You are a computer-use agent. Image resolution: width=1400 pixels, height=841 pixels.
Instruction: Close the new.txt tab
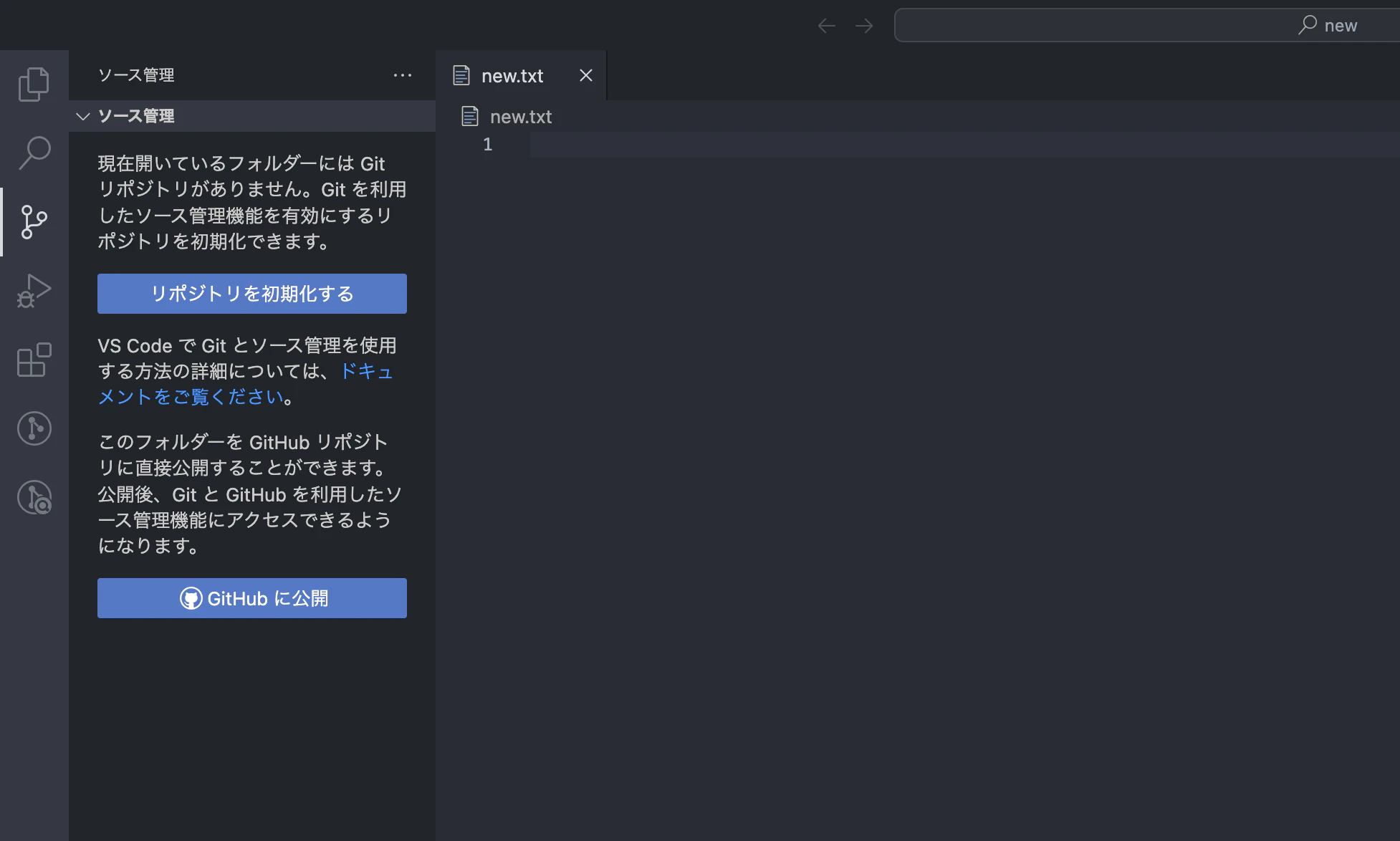[586, 75]
